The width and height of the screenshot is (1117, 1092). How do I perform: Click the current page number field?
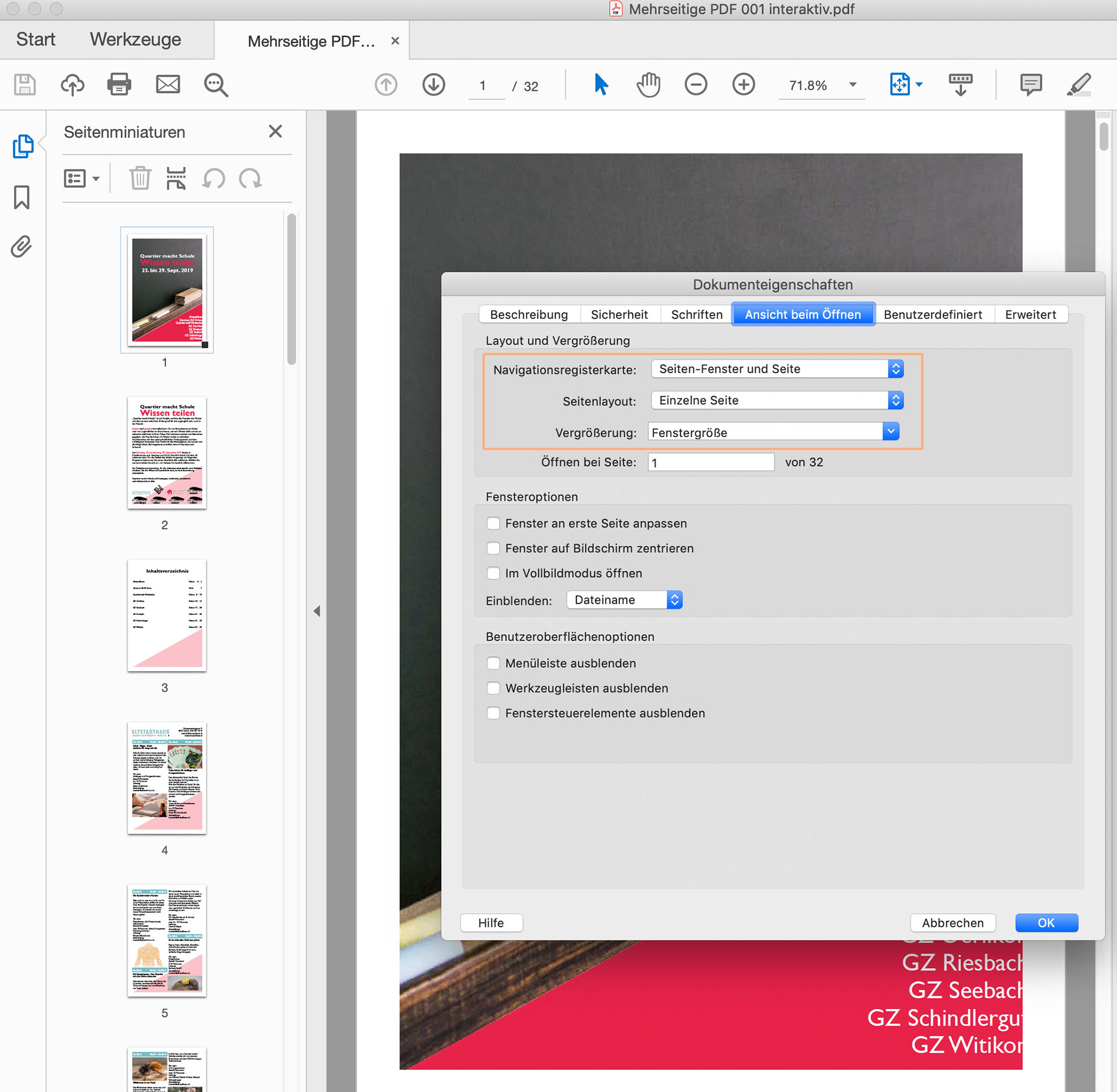486,86
